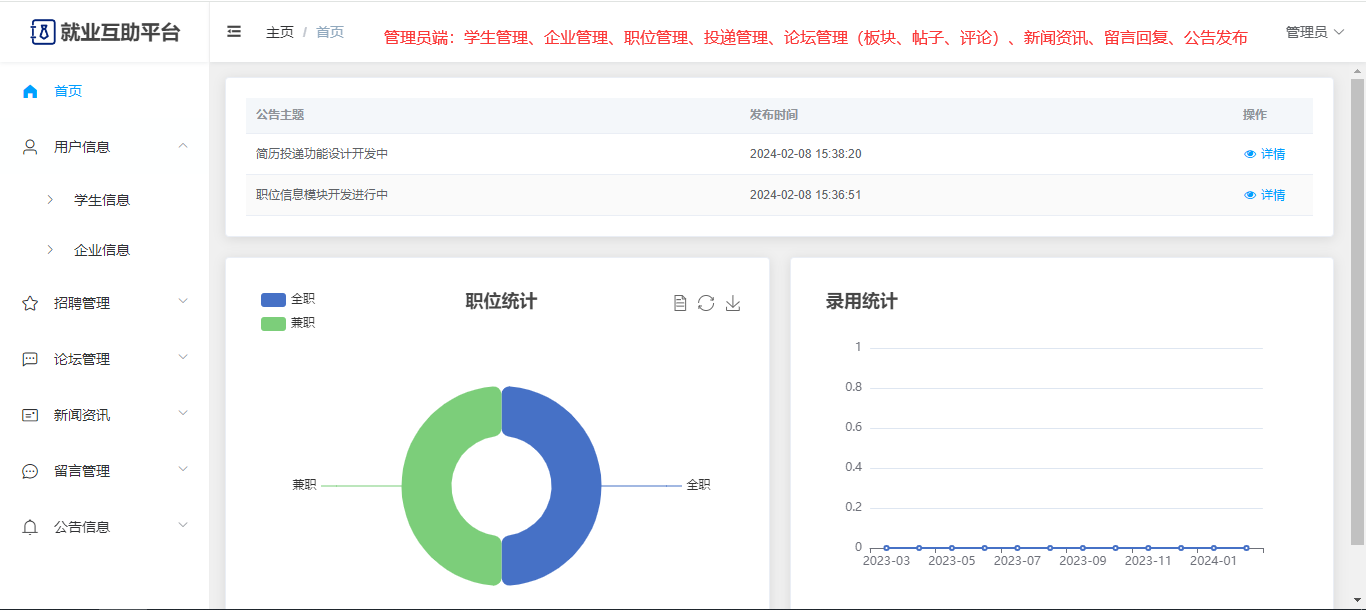Image resolution: width=1366 pixels, height=610 pixels.
Task: Click the chat bubble icon for 论坛管理
Action: [x=30, y=359]
